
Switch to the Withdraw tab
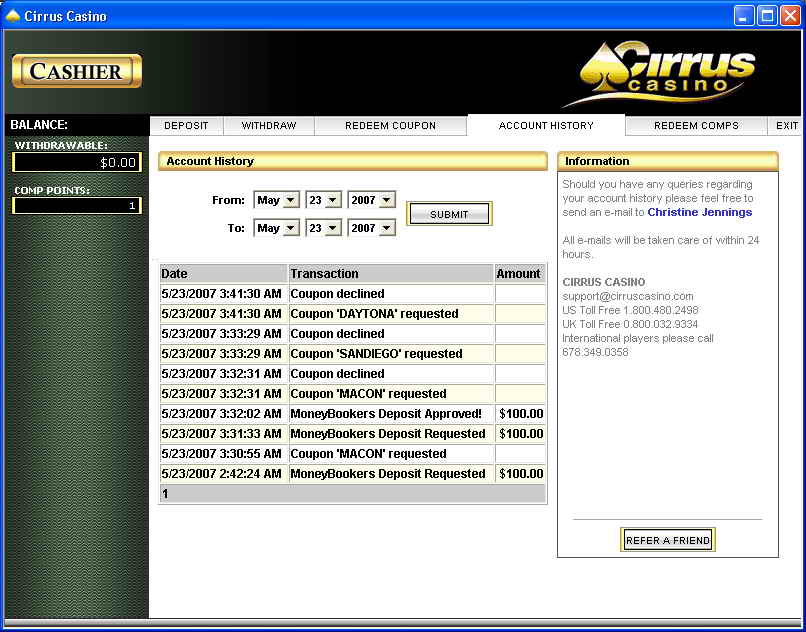(269, 125)
